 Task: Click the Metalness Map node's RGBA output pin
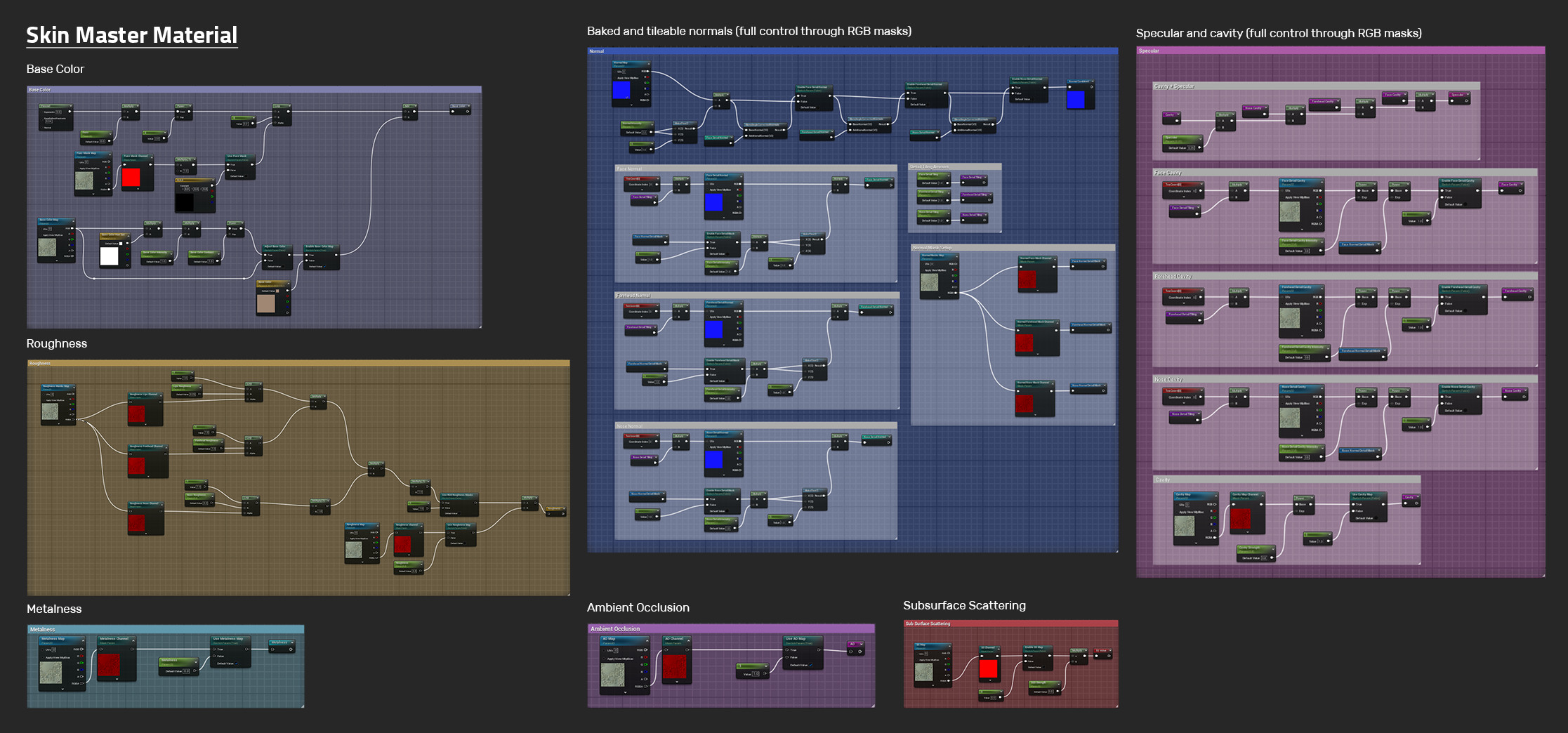(x=81, y=683)
